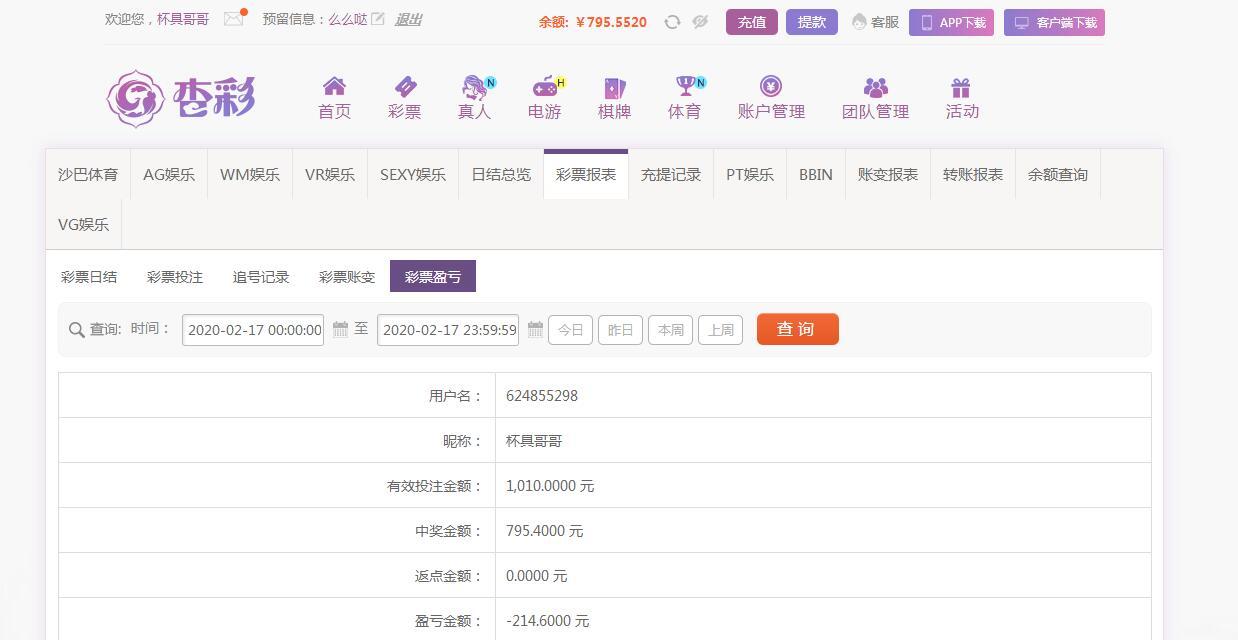Switch to AG娱乐 tab
This screenshot has height=640, width=1238.
(x=169, y=174)
